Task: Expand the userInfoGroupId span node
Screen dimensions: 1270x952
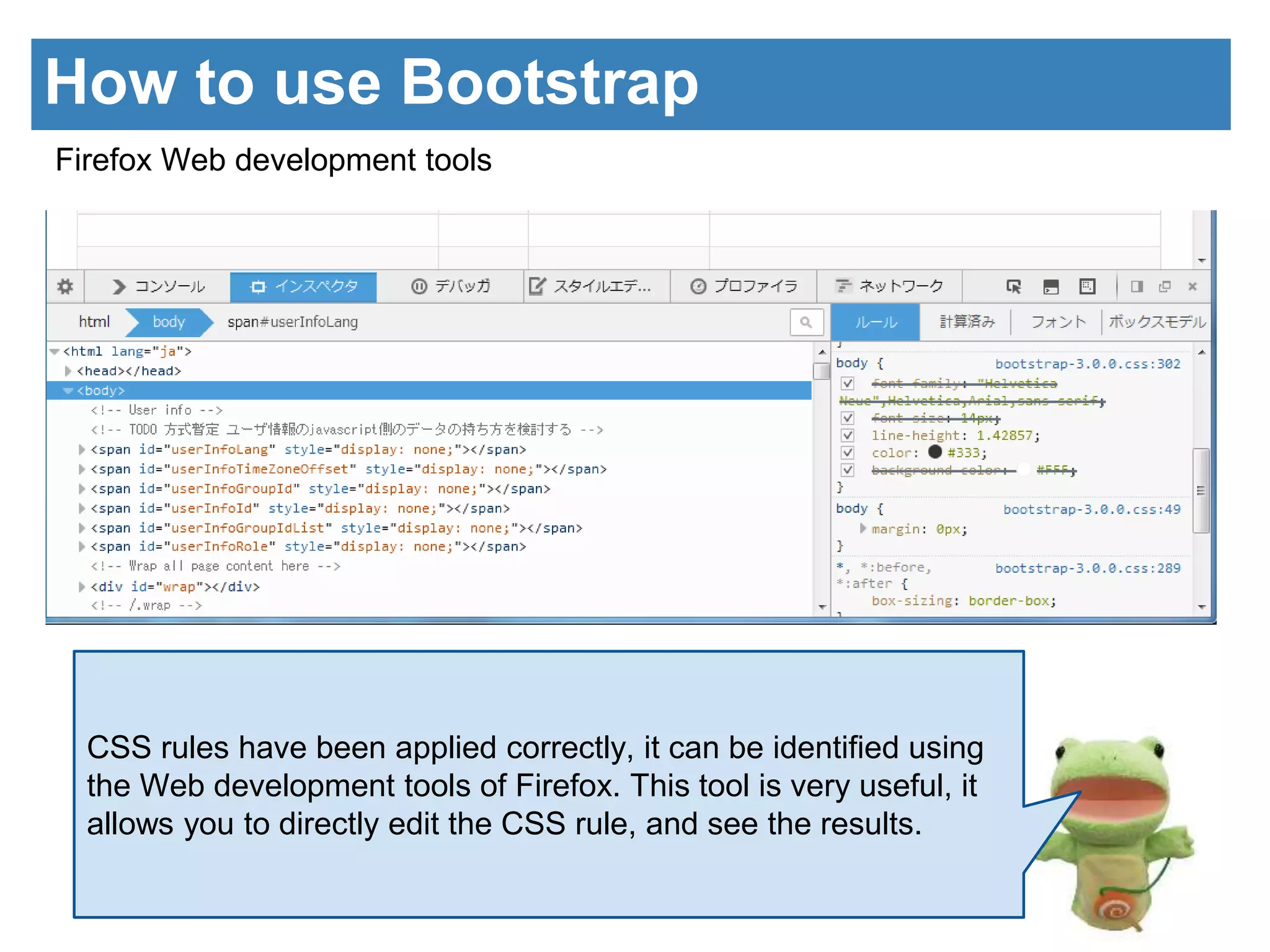Action: coord(82,488)
